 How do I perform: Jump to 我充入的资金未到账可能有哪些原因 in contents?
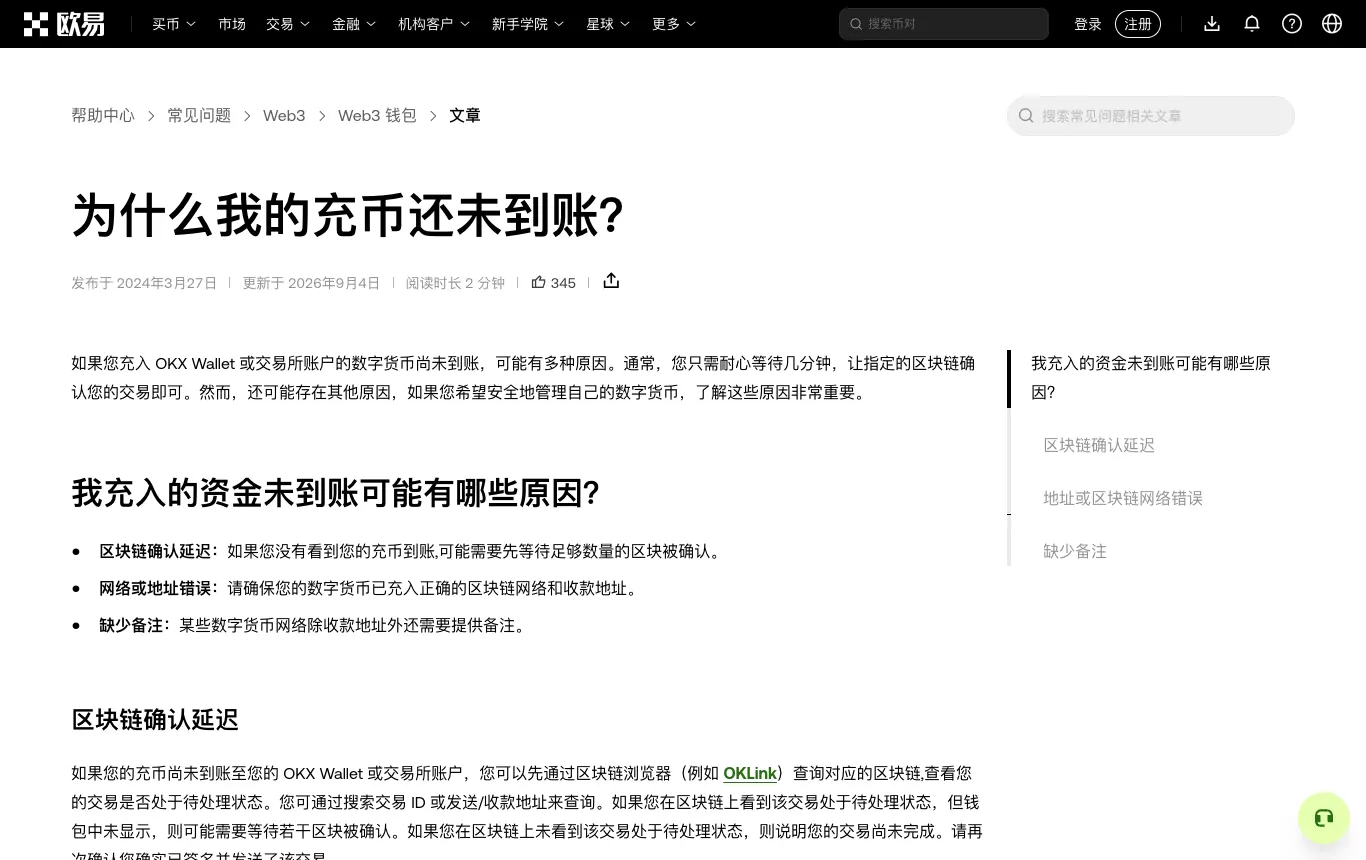[1151, 378]
